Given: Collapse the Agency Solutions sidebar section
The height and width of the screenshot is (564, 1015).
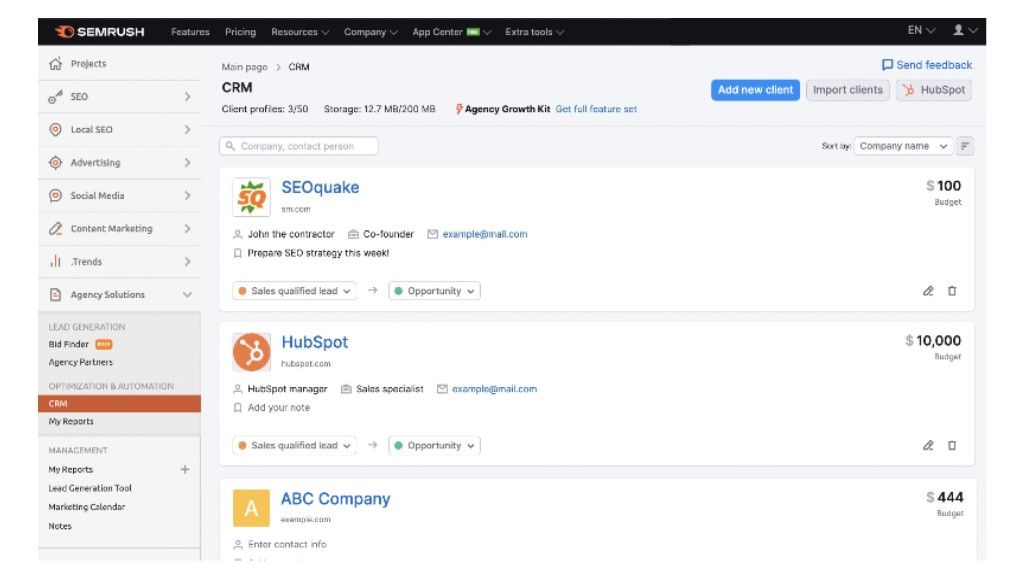Looking at the screenshot, I should (x=187, y=295).
